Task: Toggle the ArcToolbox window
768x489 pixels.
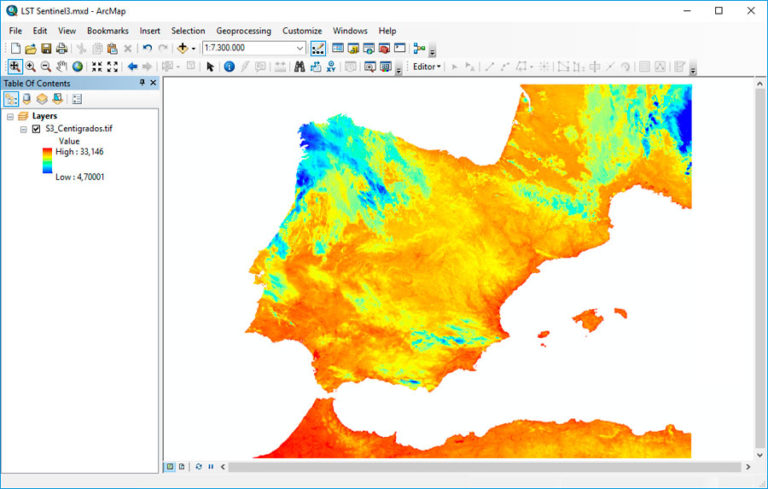Action: point(384,48)
